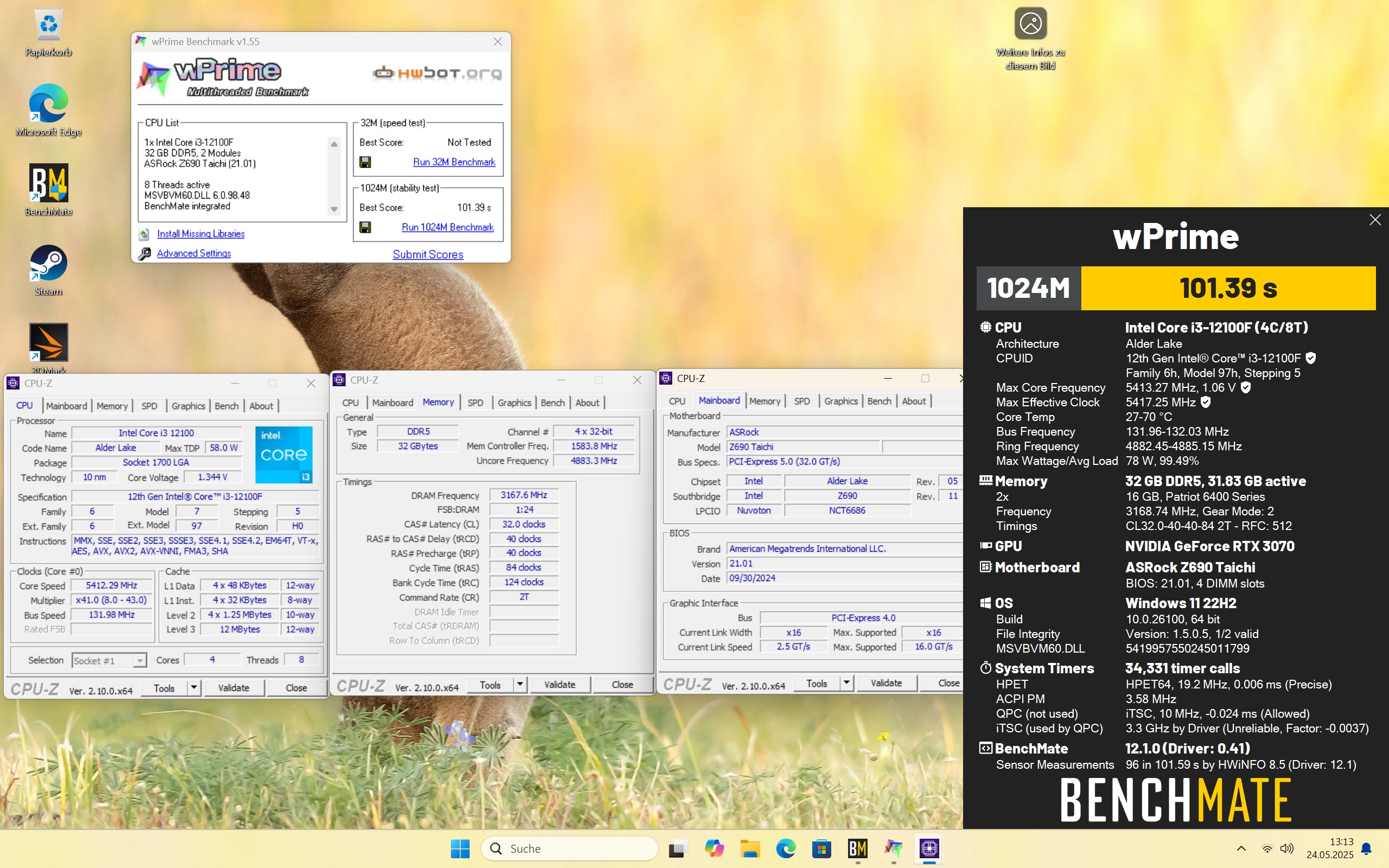1389x868 pixels.
Task: Click the Manufacturer field ASRock
Action: (x=844, y=432)
